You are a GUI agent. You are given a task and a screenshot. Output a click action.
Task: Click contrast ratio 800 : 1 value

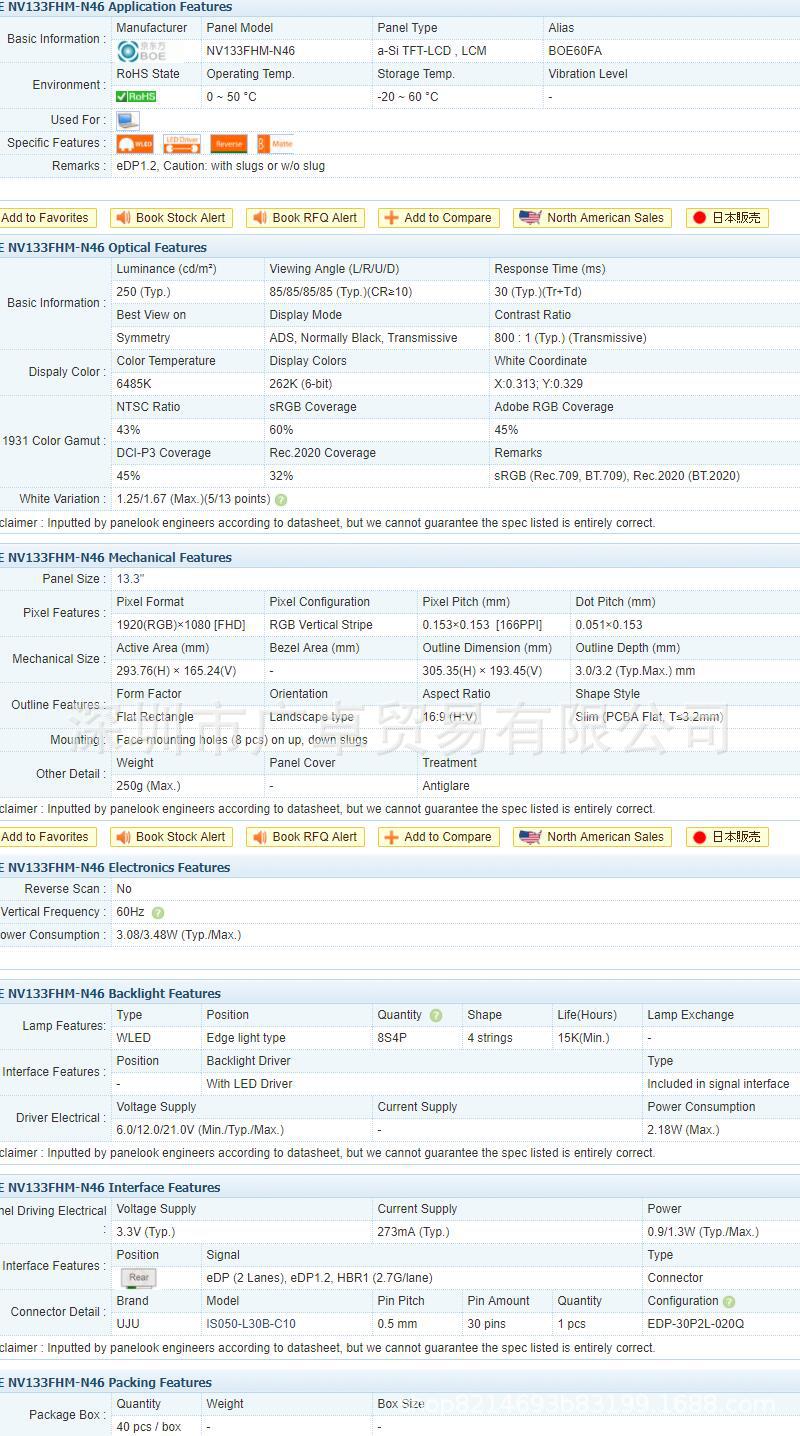coord(570,338)
